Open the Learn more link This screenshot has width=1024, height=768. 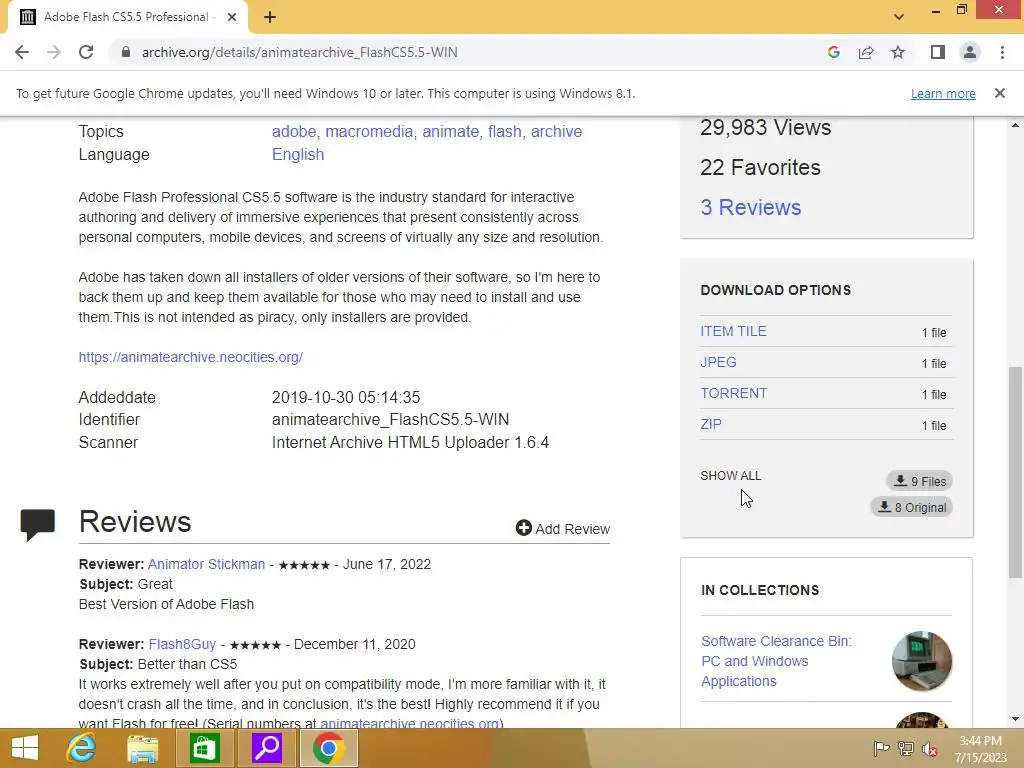[x=943, y=94]
